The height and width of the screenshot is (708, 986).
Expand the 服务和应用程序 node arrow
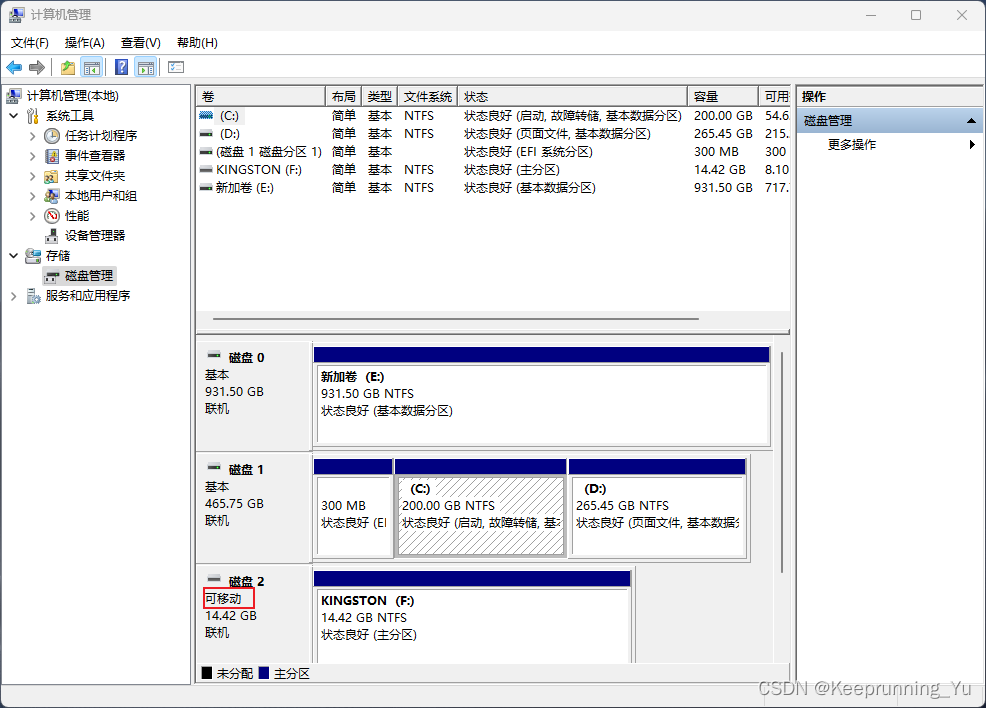click(x=14, y=296)
